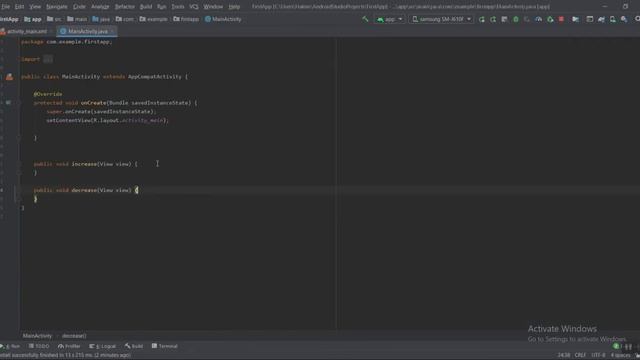Click the com package breadcrumb
The image size is (640, 360).
click(x=125, y=19)
